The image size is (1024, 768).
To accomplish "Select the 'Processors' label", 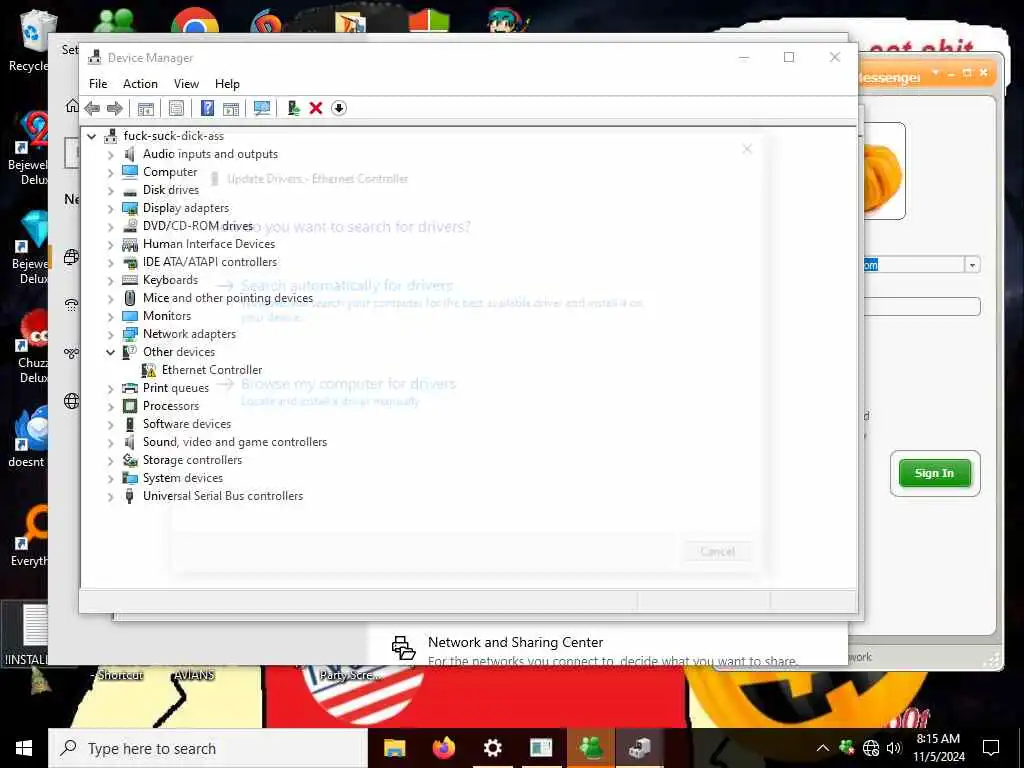I will (171, 406).
